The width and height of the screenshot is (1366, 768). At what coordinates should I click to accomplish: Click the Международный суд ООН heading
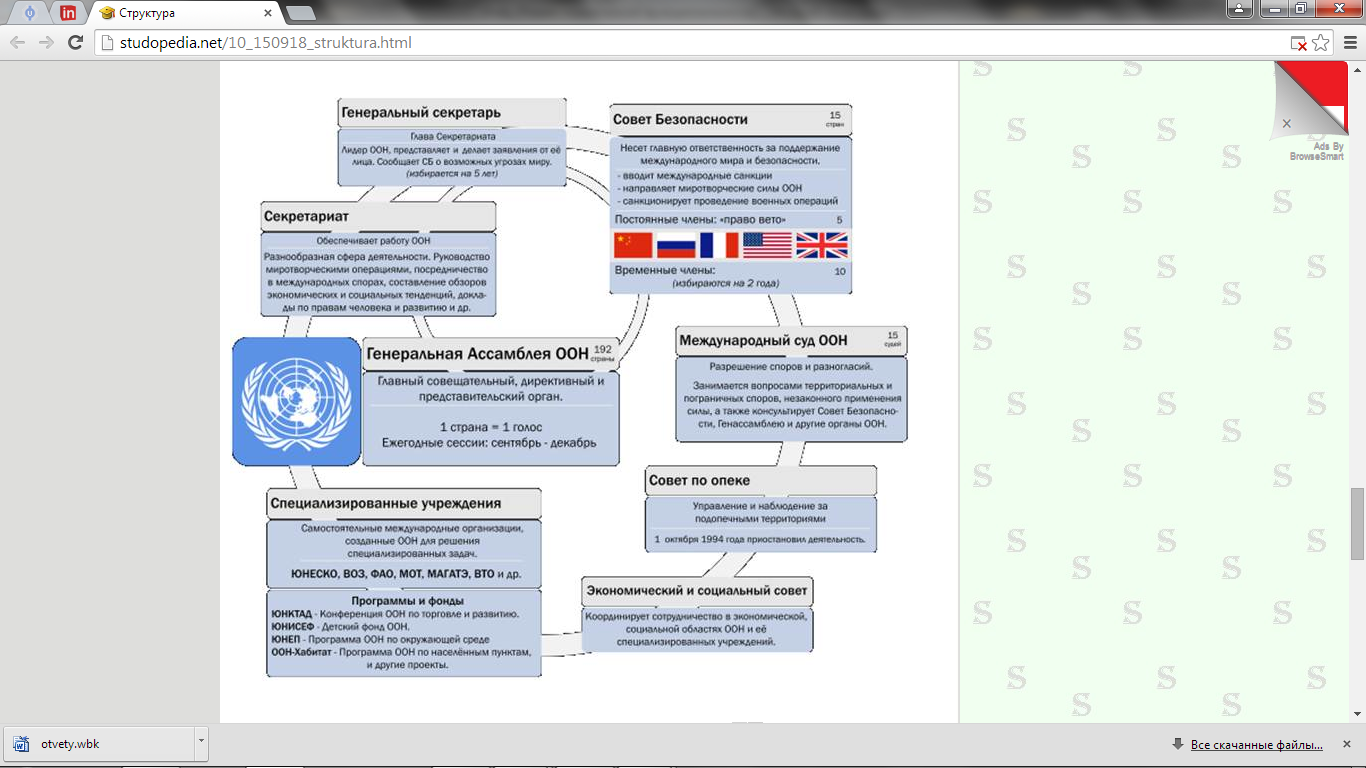(x=763, y=341)
